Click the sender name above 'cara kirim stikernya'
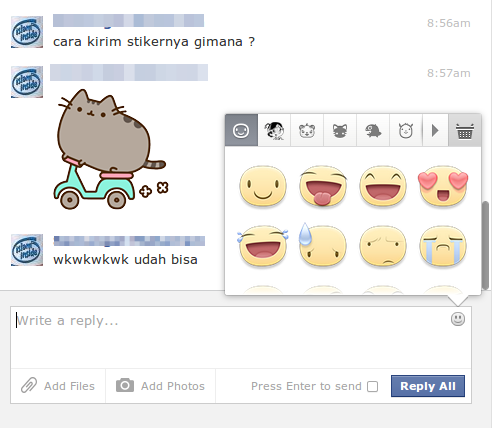Screen dimensions: 494x428 coord(128,20)
